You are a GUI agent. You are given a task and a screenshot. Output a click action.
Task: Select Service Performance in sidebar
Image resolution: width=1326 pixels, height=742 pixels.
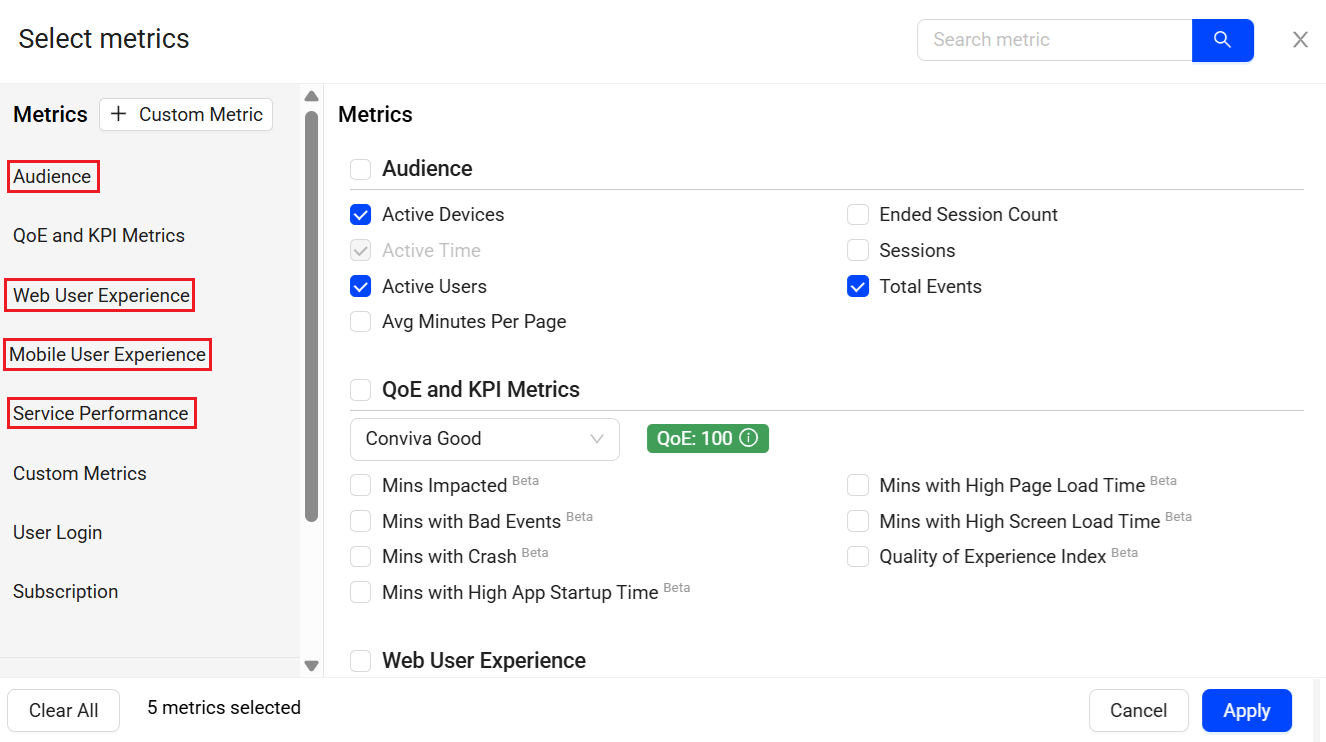tap(101, 414)
